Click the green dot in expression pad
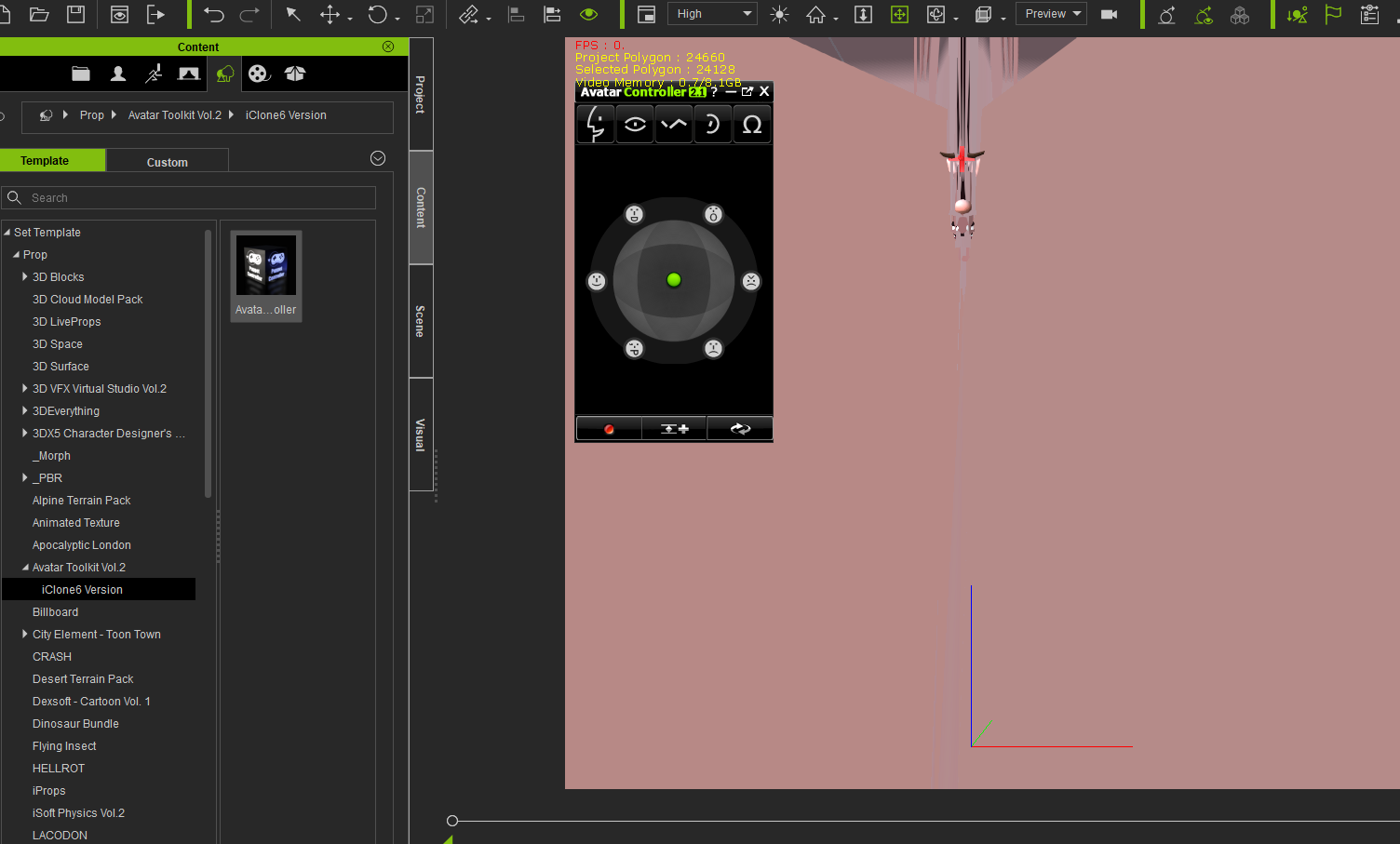This screenshot has width=1400, height=844. click(674, 280)
